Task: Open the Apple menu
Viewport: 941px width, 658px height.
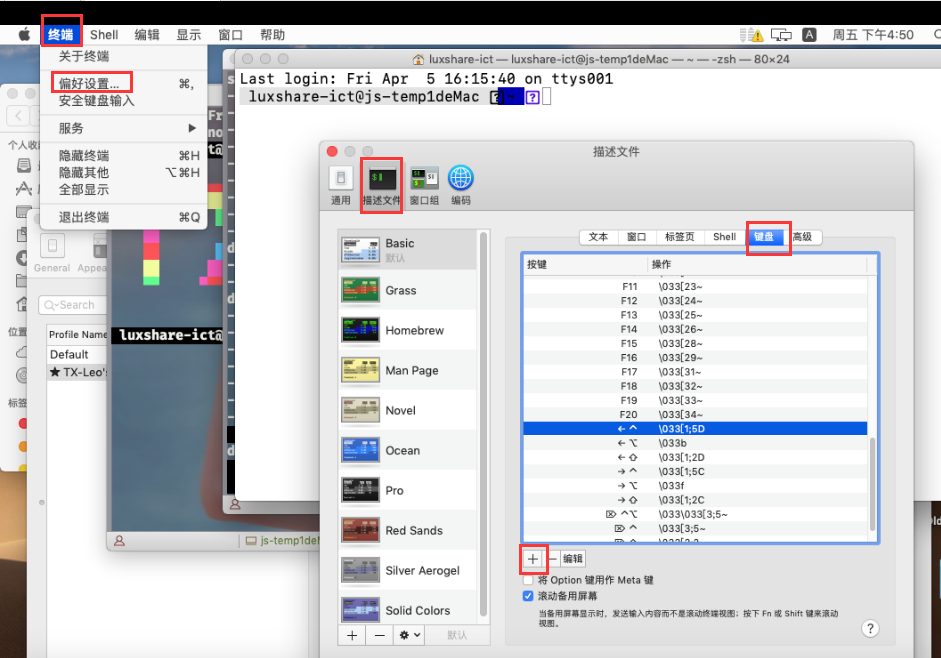Action: (24, 35)
